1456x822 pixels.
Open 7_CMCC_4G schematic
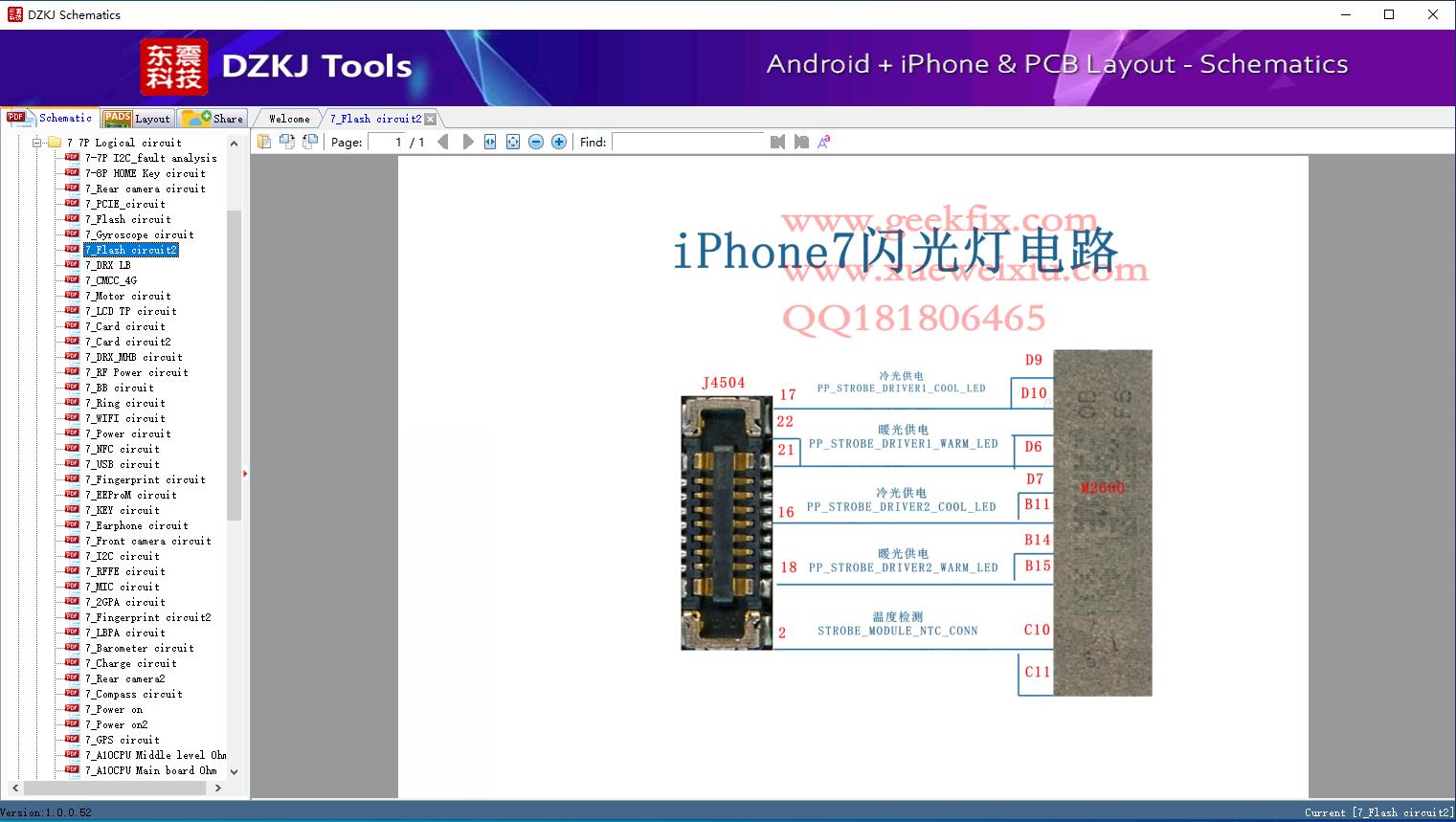tap(110, 280)
